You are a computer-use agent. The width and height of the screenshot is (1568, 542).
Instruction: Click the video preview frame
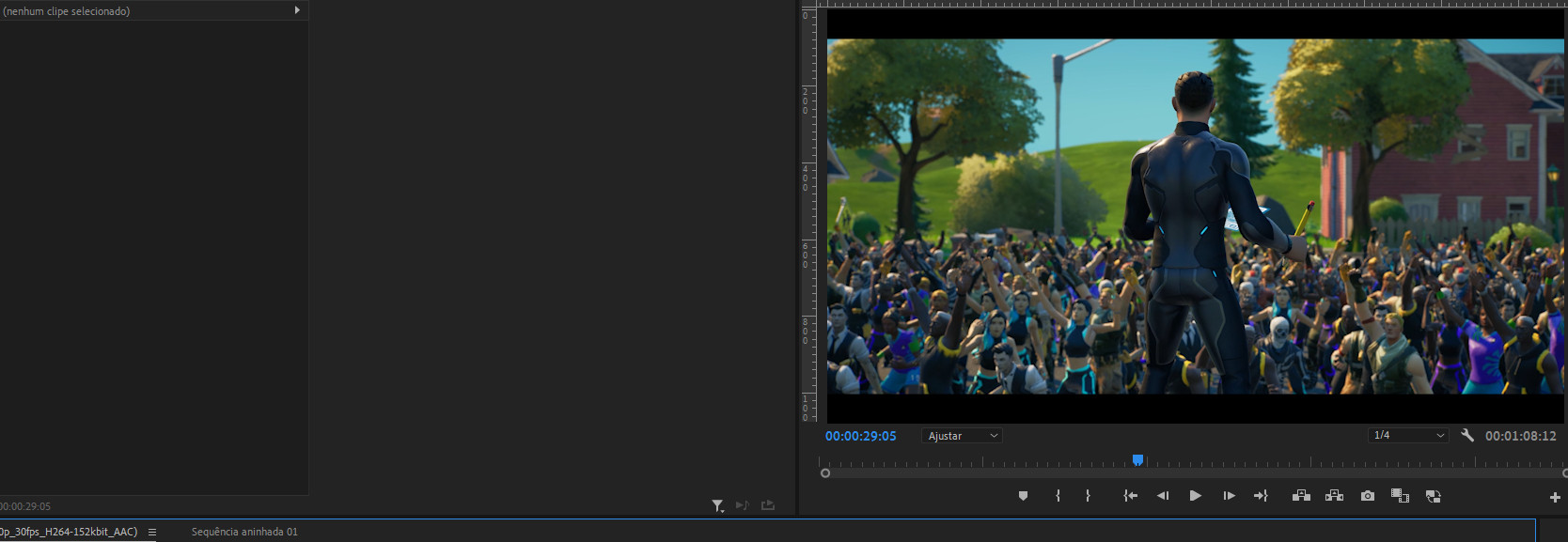(x=1195, y=216)
